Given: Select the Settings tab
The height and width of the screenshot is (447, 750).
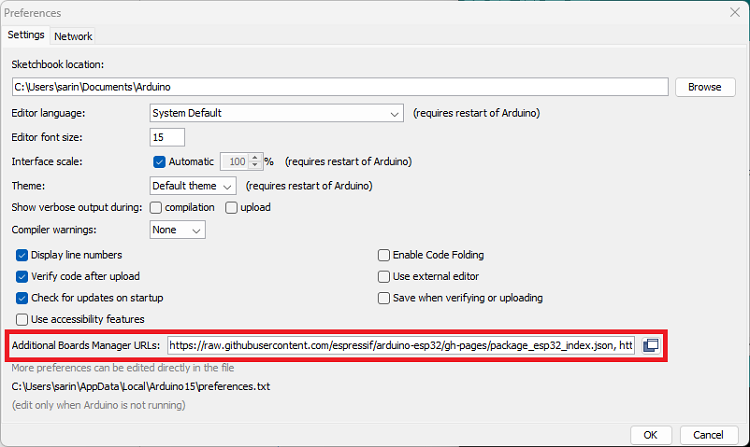Looking at the screenshot, I should (x=27, y=35).
